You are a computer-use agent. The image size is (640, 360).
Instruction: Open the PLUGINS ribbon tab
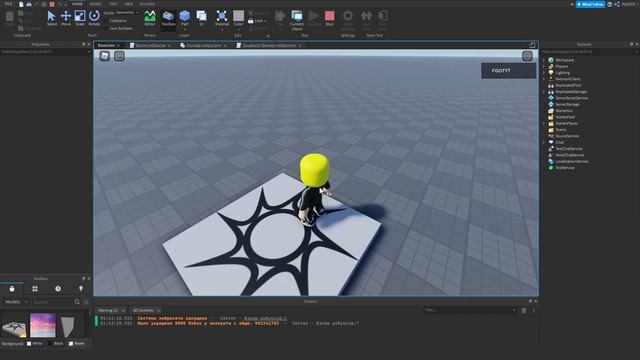pyautogui.click(x=147, y=4)
